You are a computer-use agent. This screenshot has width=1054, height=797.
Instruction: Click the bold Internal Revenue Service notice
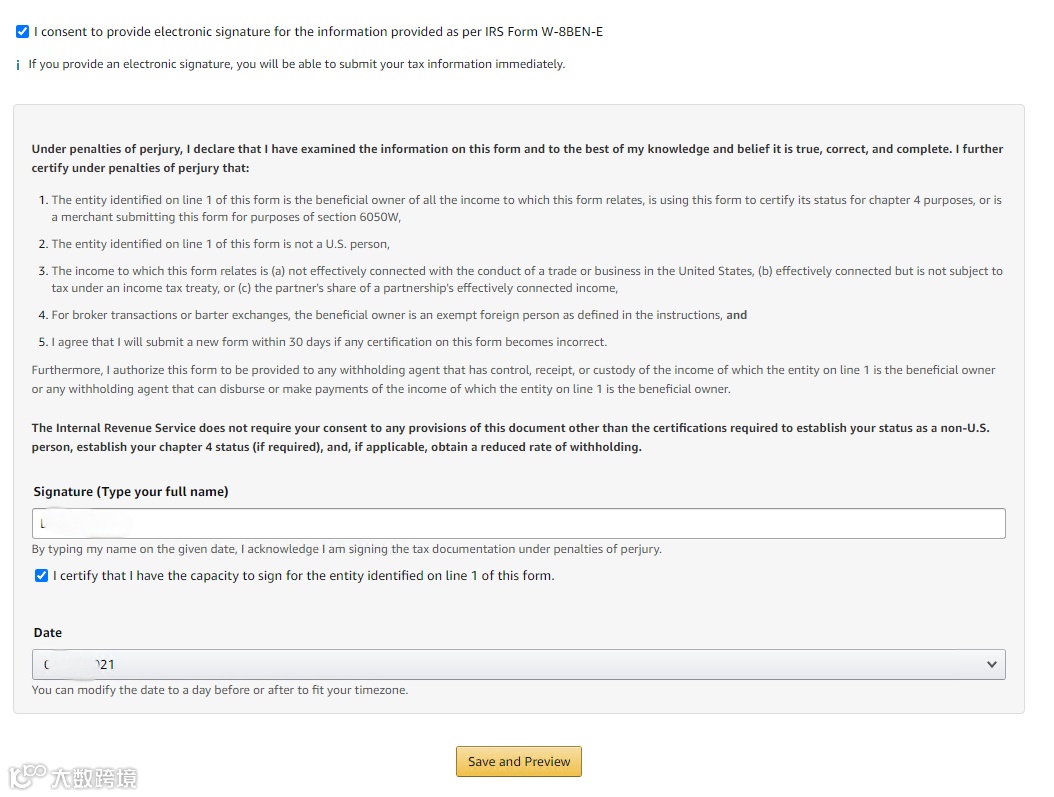(510, 438)
